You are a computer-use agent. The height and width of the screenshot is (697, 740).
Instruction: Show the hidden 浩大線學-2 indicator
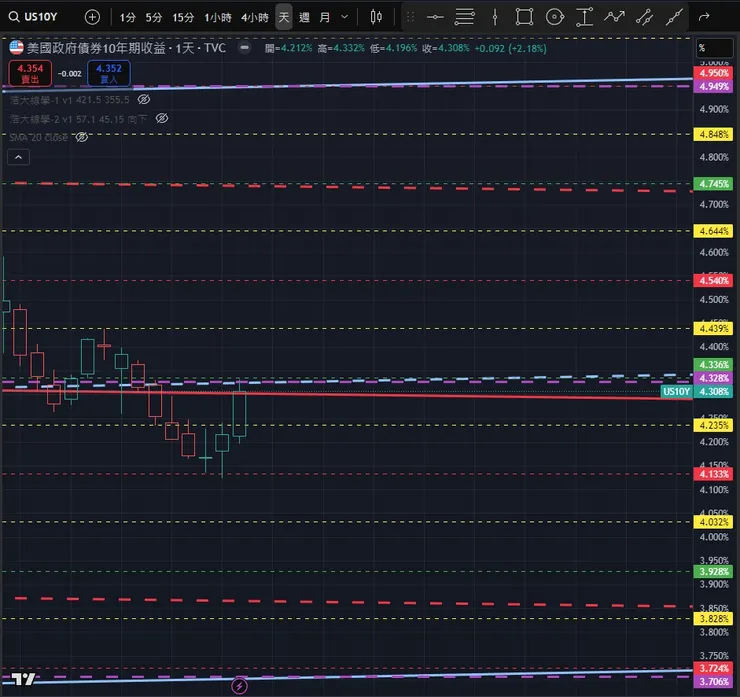point(162,118)
